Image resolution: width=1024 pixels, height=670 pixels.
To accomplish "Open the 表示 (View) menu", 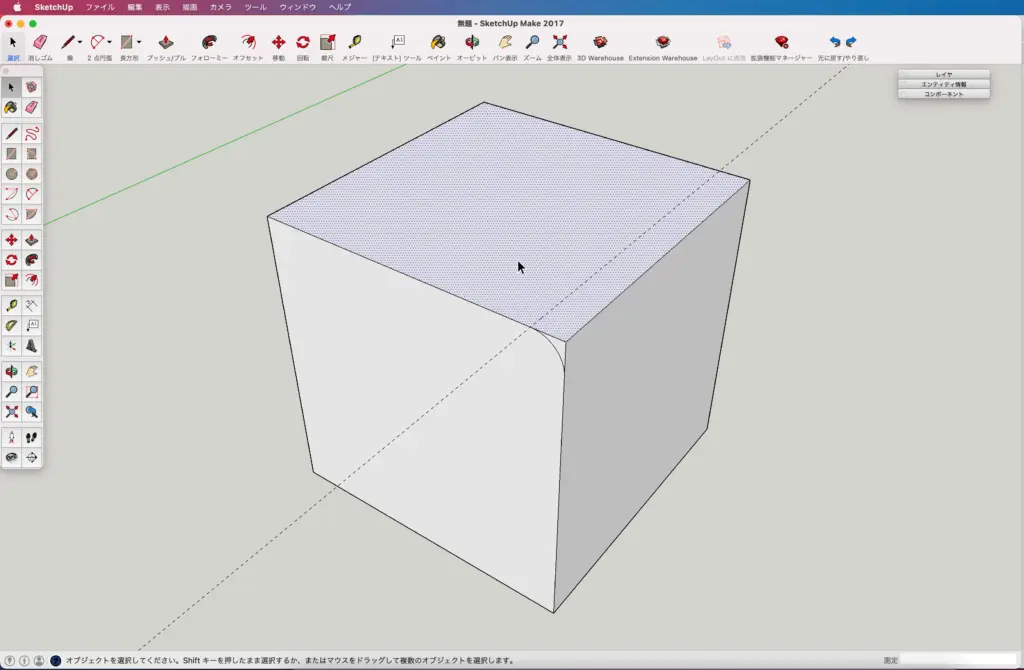I will [162, 7].
